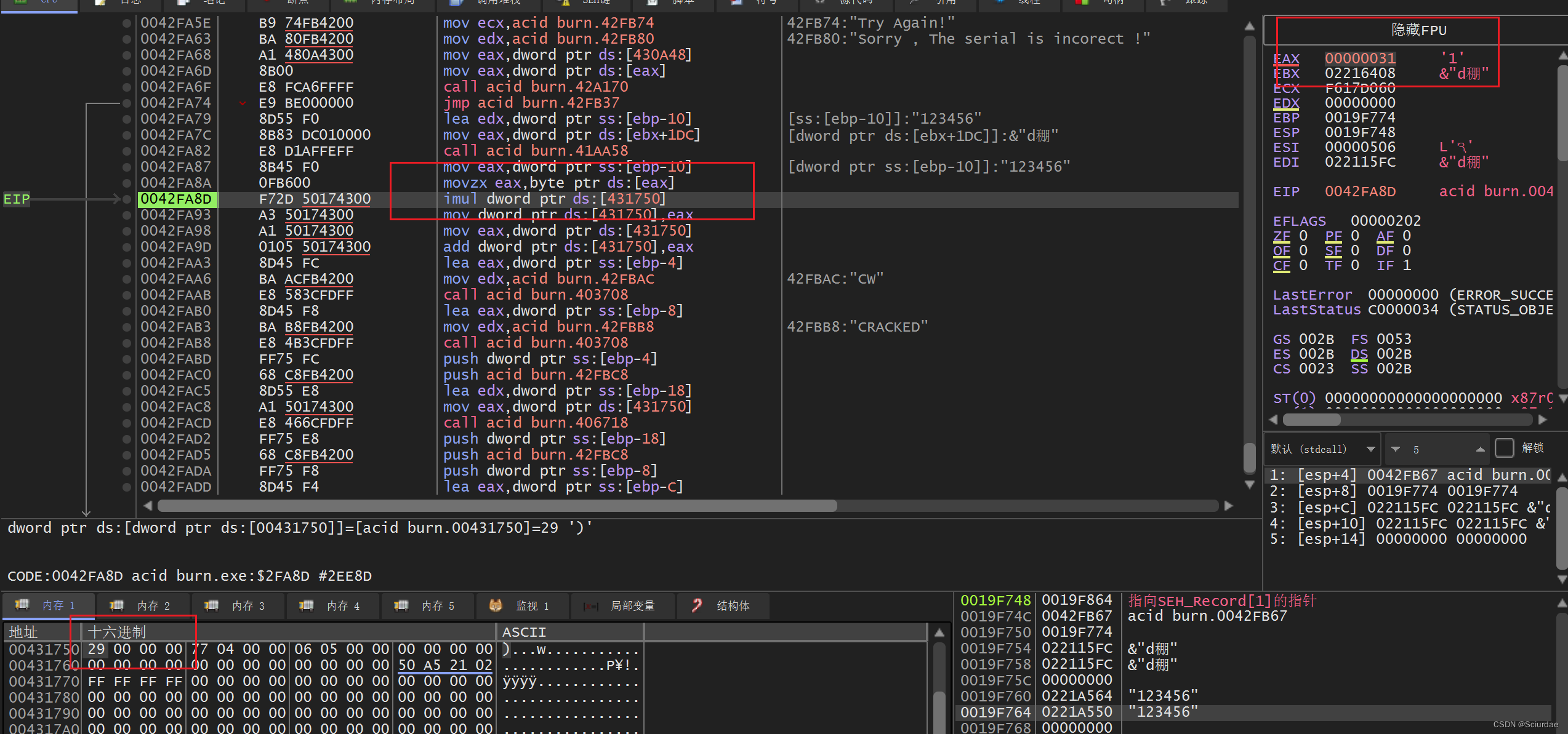The image size is (1568, 734).
Task: Toggle breakpoint bullet at address 0042FA8D
Action: click(x=126, y=199)
